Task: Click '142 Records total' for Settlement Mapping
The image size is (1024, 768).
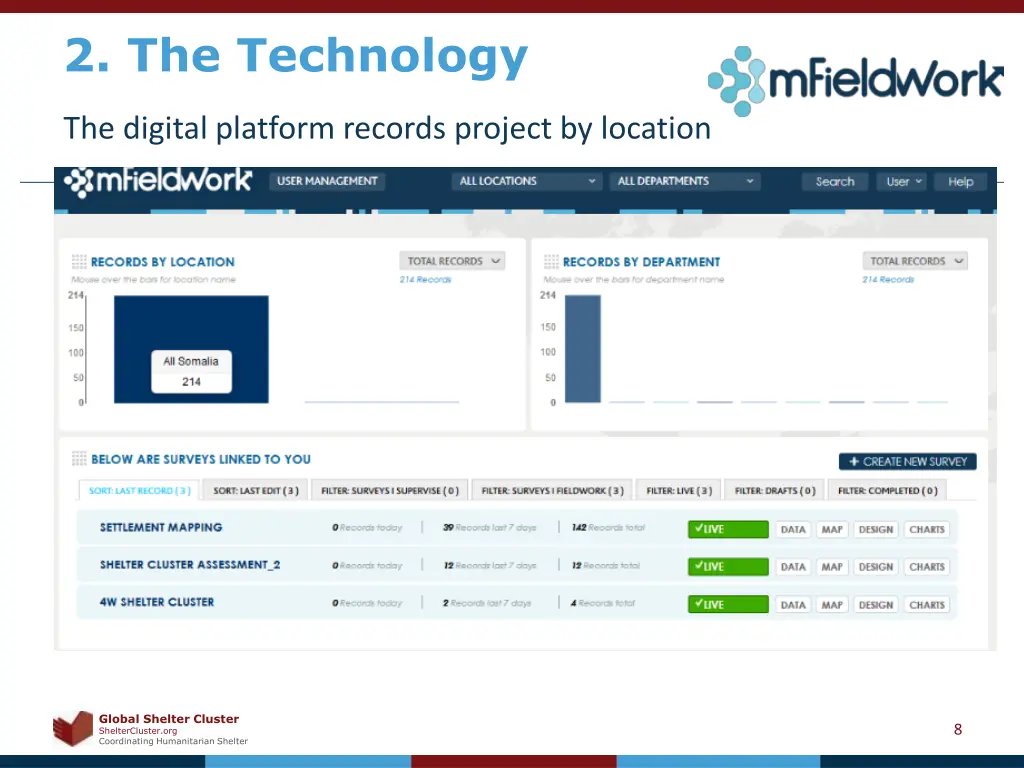Action: (608, 527)
